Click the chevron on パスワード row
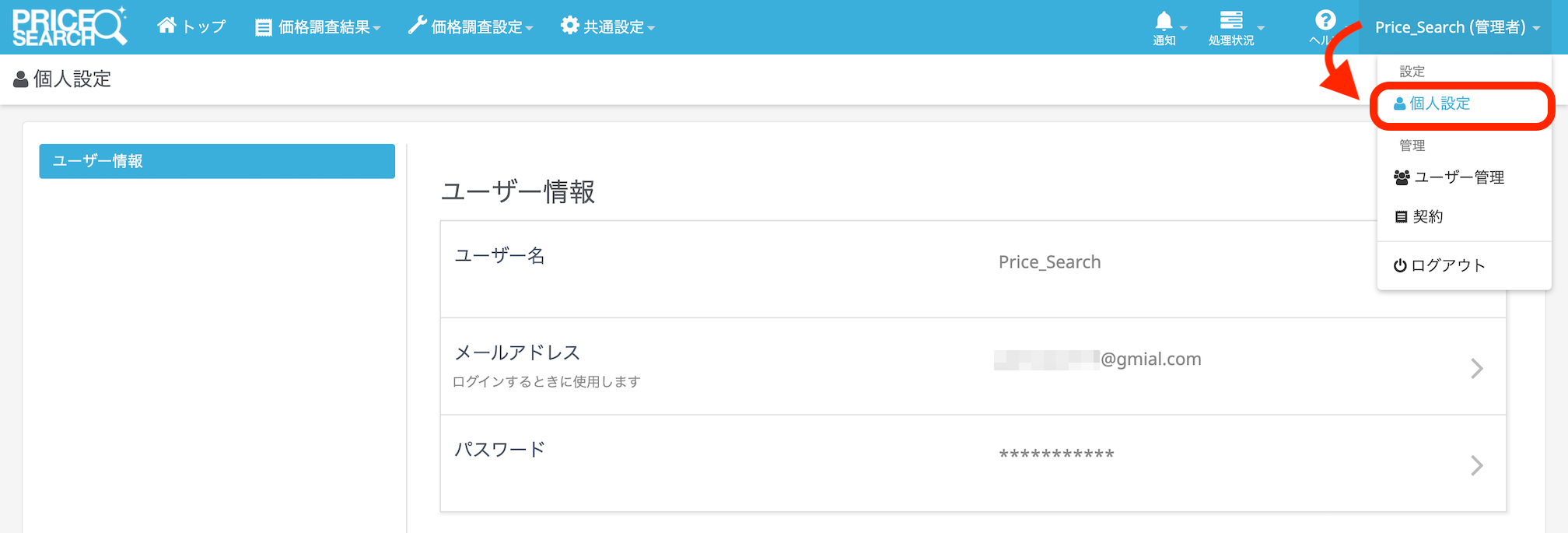 (x=1476, y=465)
